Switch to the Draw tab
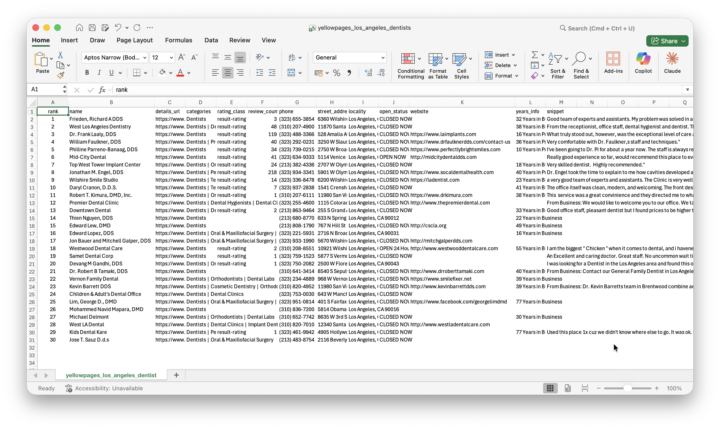Image resolution: width=720 pixels, height=430 pixels. 97,40
